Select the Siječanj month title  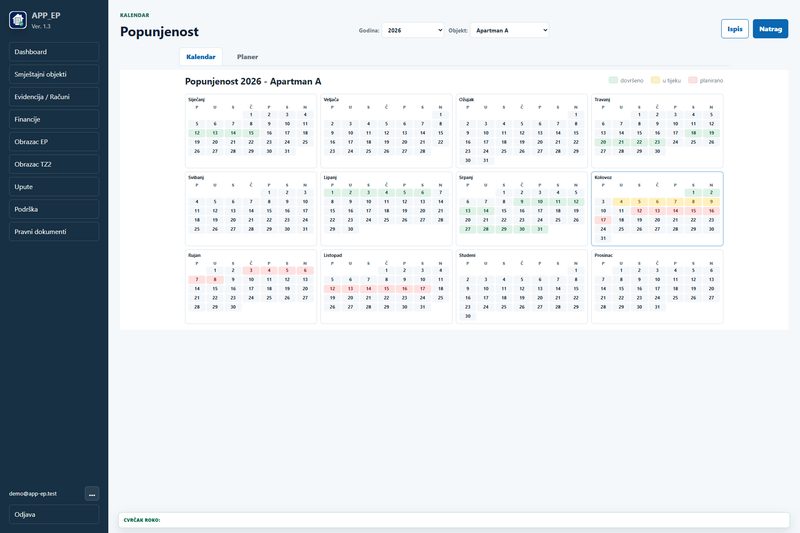click(x=196, y=99)
